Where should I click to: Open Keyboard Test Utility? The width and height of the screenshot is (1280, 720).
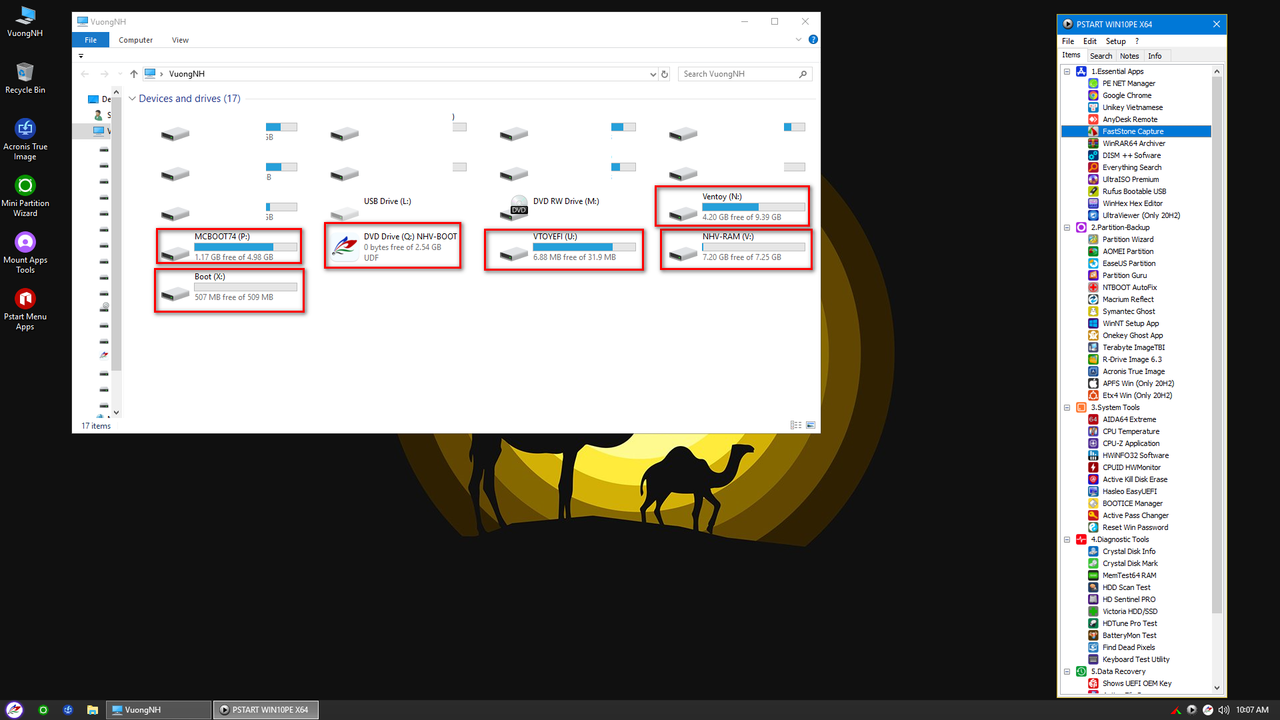click(1136, 659)
